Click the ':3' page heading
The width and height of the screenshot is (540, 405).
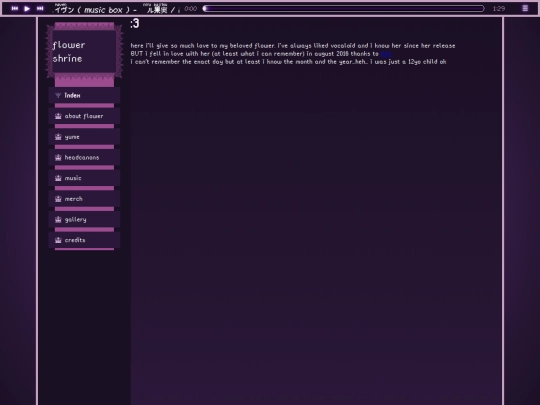[135, 23]
